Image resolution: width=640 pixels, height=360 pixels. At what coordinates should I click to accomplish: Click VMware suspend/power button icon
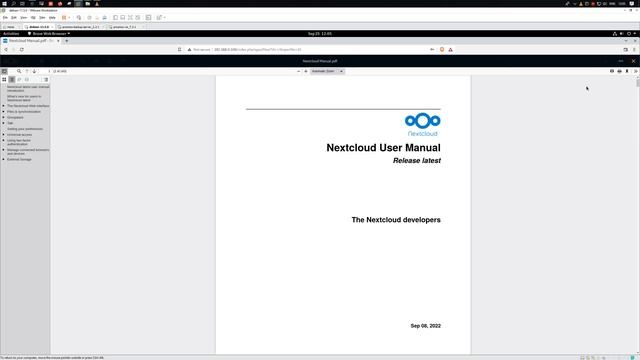pos(64,18)
